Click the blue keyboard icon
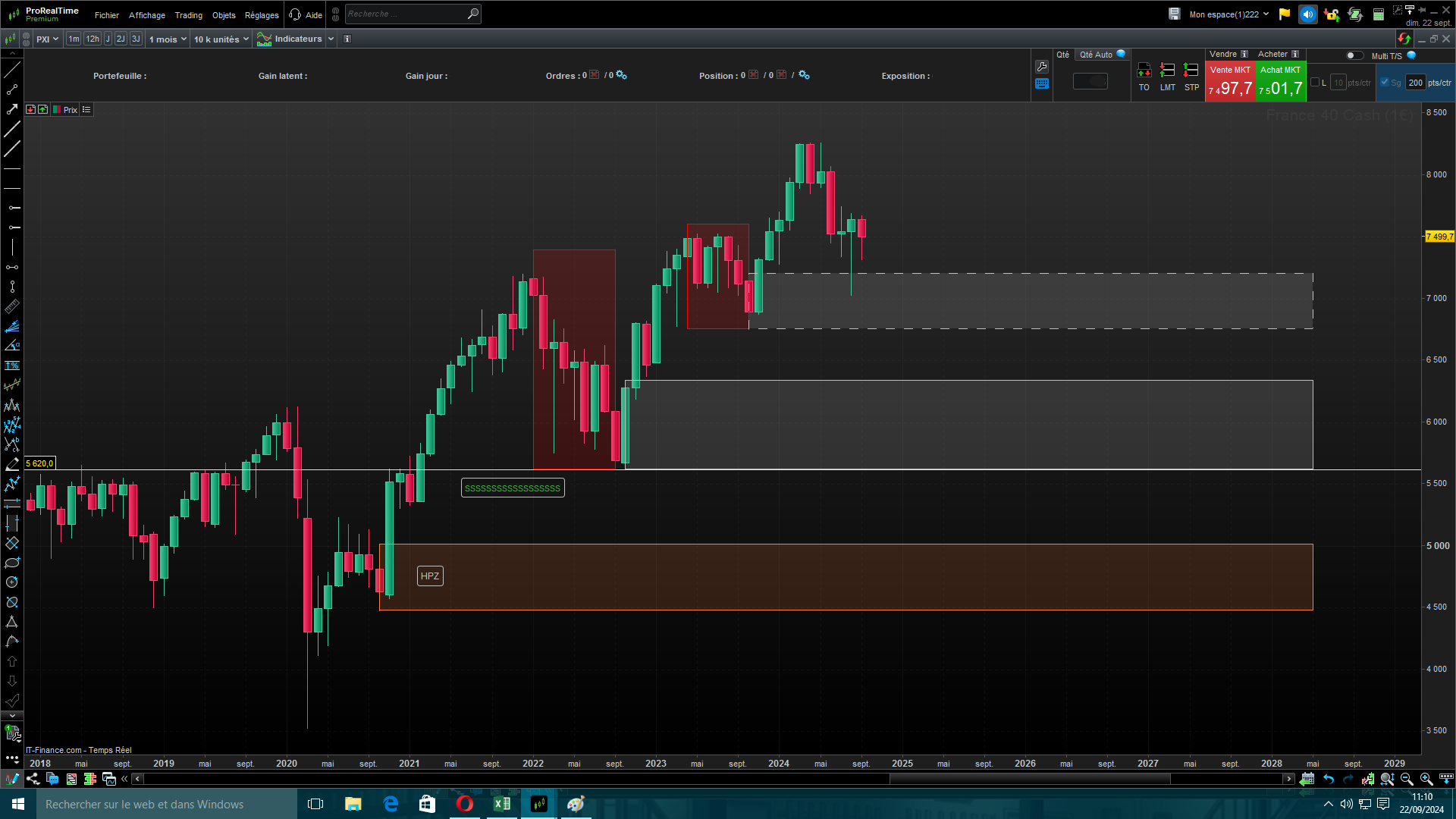The image size is (1456, 819). [1042, 84]
